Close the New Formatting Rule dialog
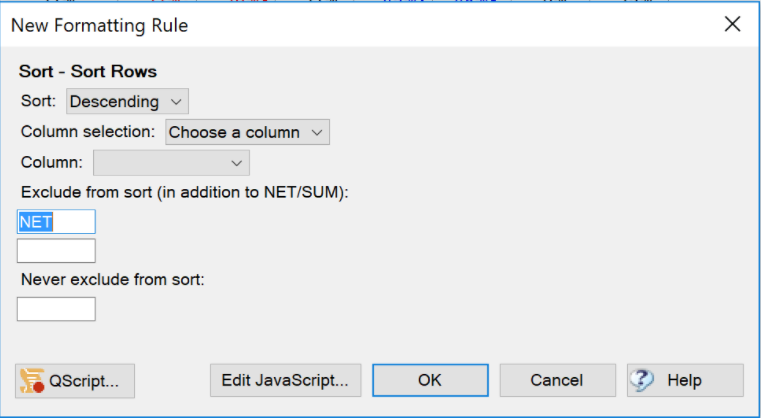761x418 pixels. coord(732,25)
